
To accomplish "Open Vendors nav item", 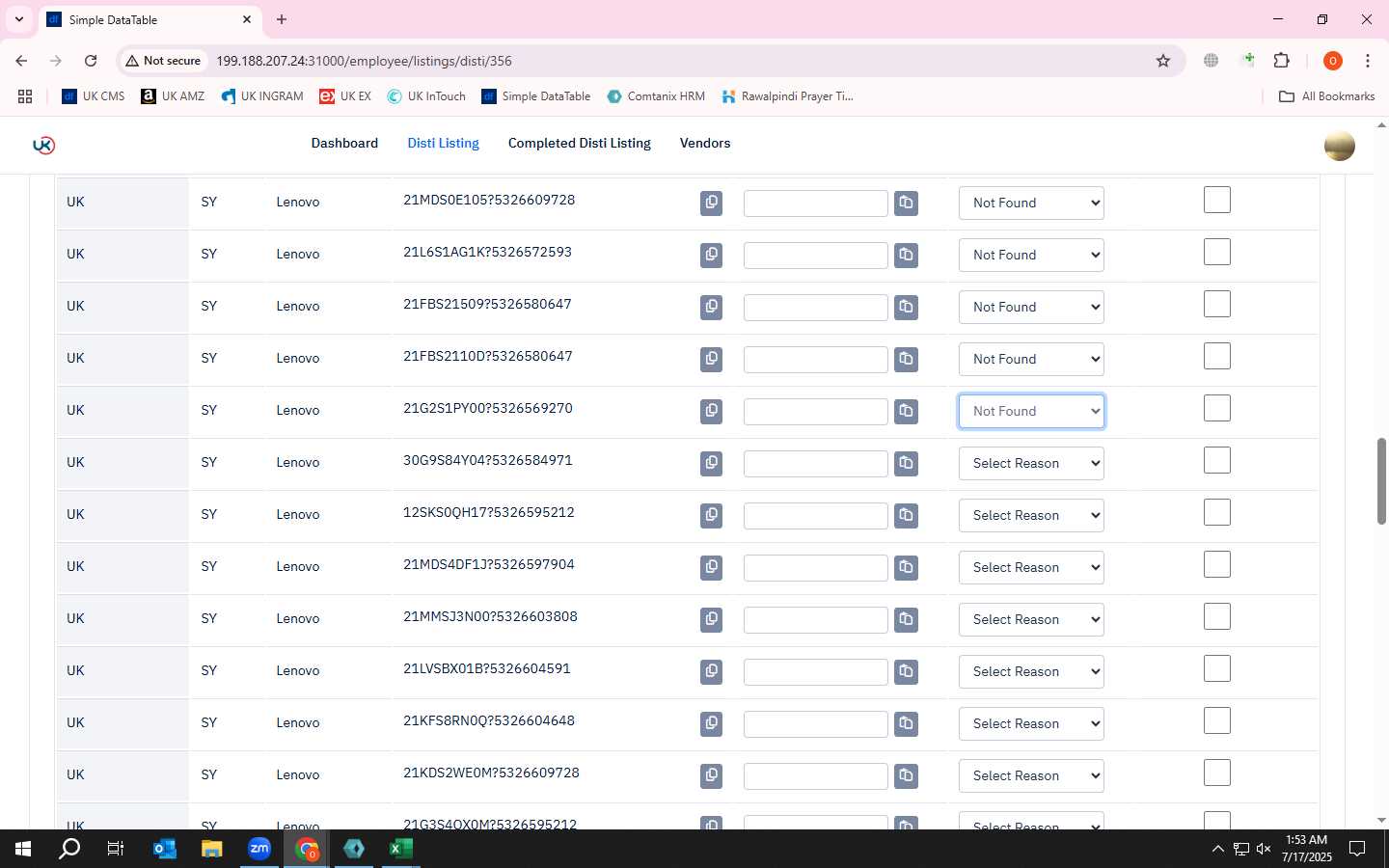I will (705, 143).
